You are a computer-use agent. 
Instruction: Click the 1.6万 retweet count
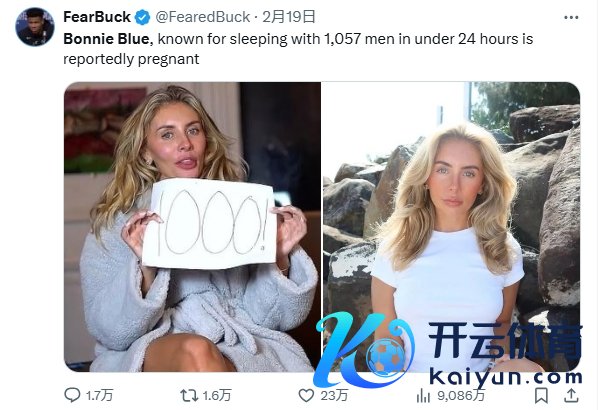[217, 396]
